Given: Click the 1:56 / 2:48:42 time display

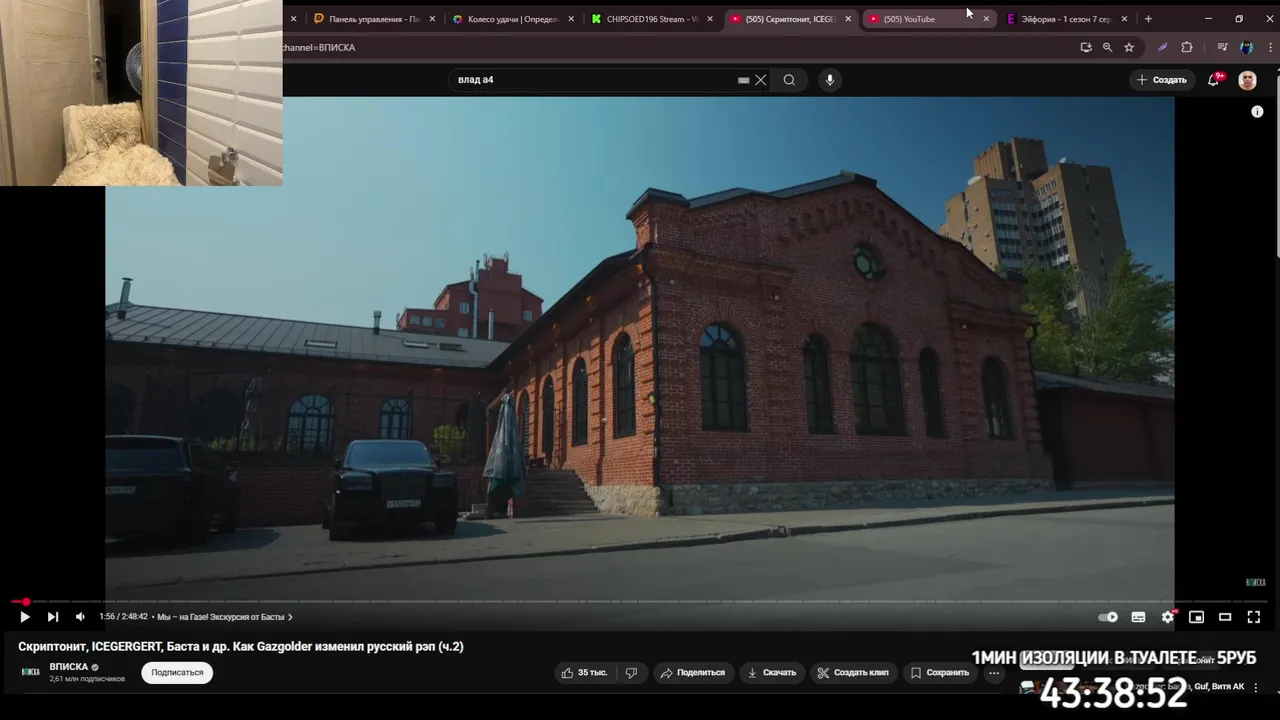Looking at the screenshot, I should coord(123,617).
